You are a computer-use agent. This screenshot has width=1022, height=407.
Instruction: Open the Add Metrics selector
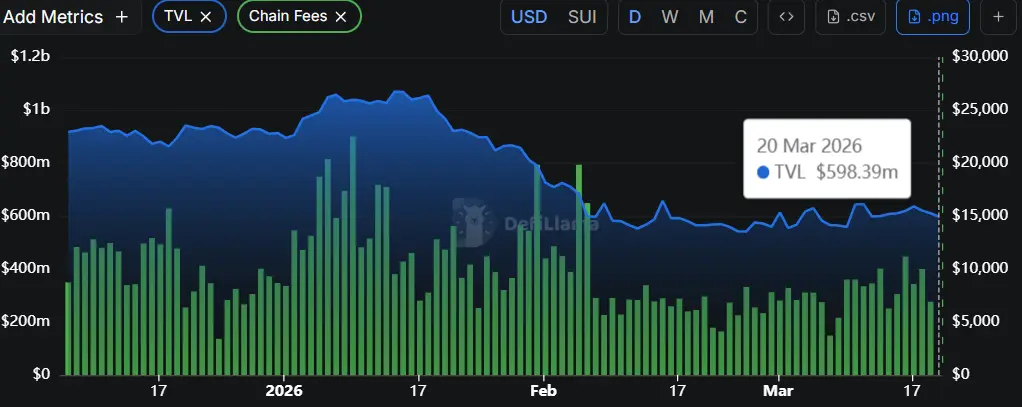pyautogui.click(x=53, y=17)
